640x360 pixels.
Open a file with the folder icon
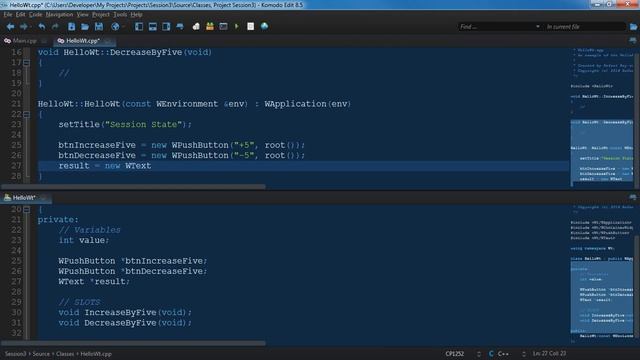(x=85, y=27)
